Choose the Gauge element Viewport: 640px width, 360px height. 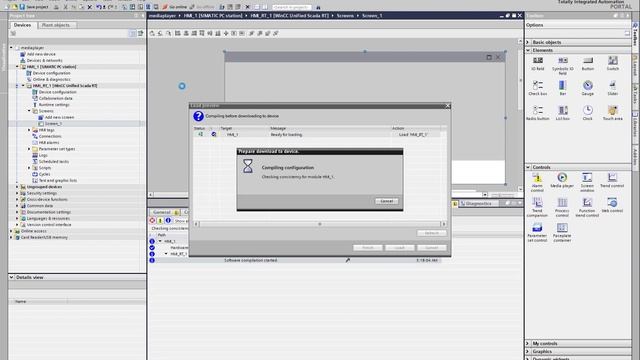[x=588, y=88]
